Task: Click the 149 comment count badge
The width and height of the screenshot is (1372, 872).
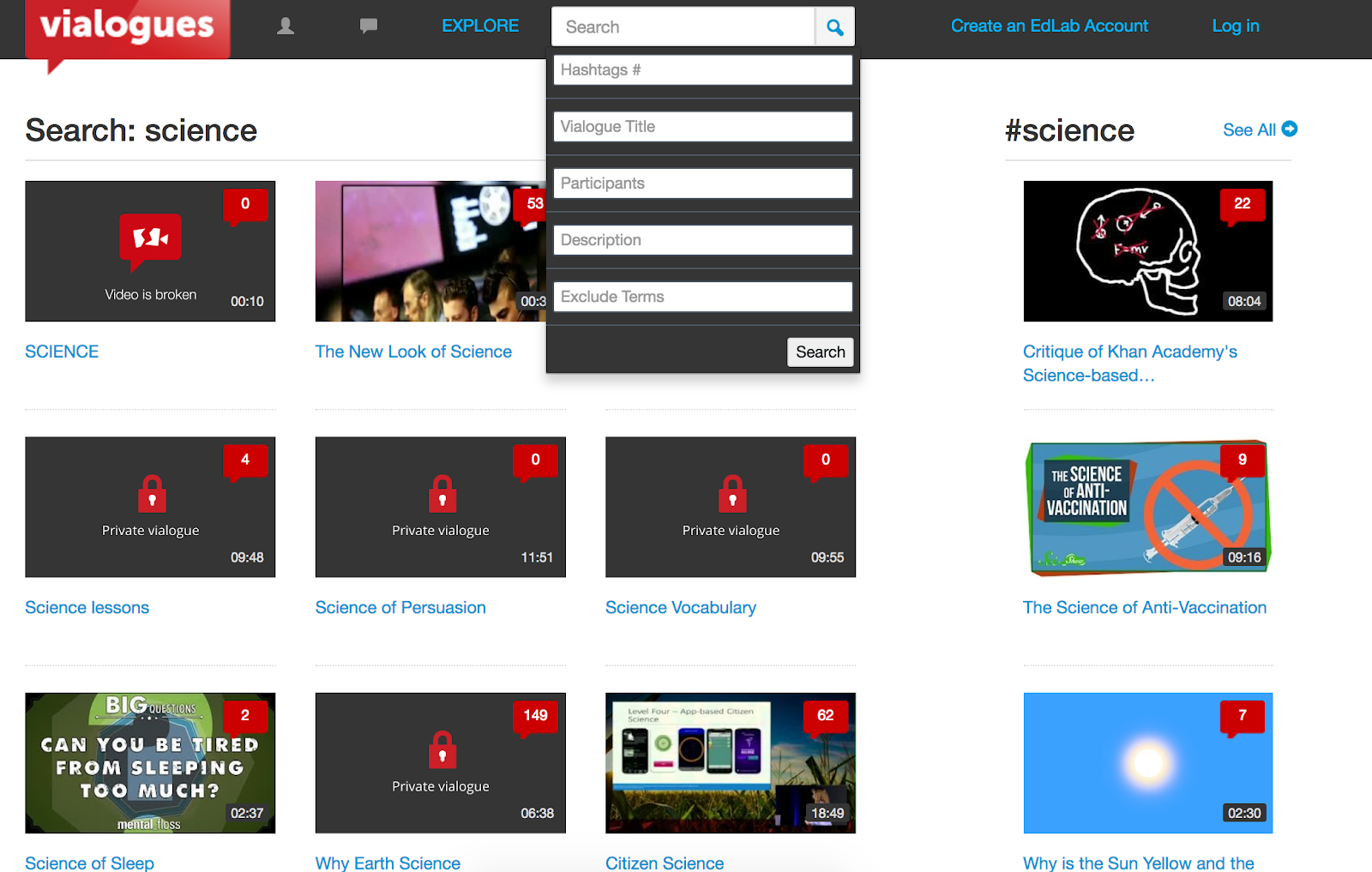Action: 536,717
